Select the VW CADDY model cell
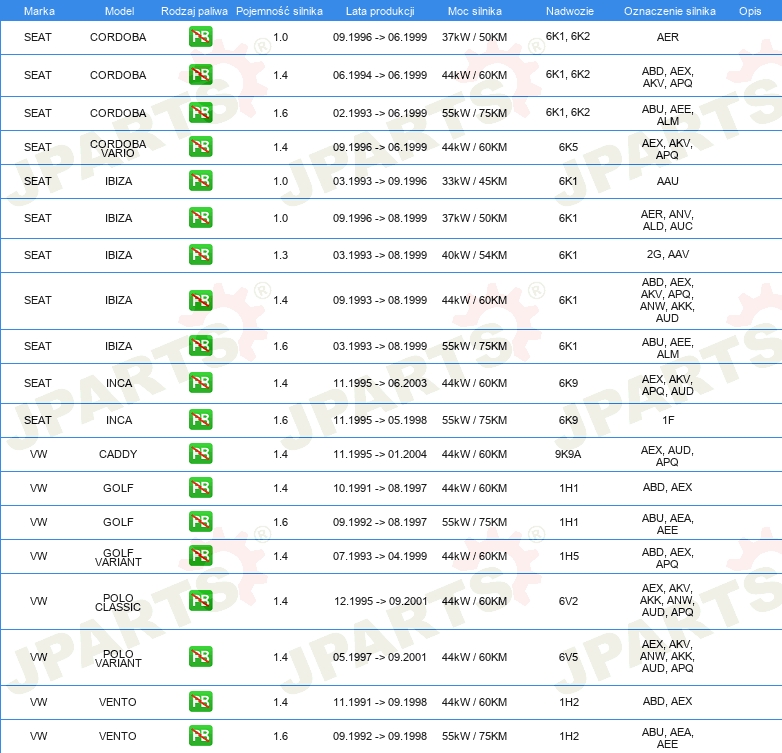782x753 pixels. click(x=118, y=454)
